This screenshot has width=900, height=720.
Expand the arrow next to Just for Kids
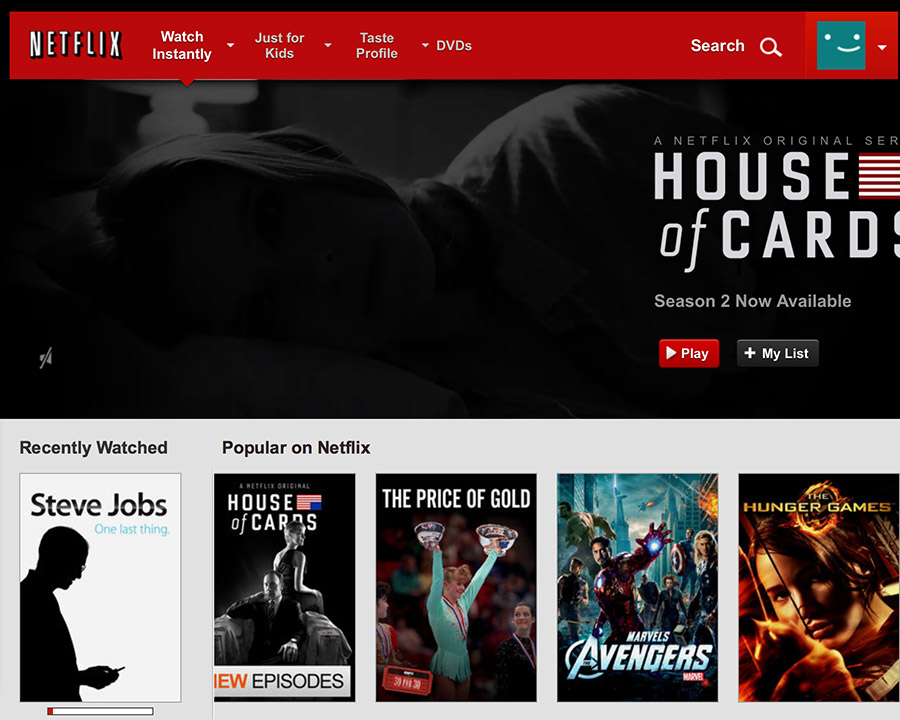point(327,46)
